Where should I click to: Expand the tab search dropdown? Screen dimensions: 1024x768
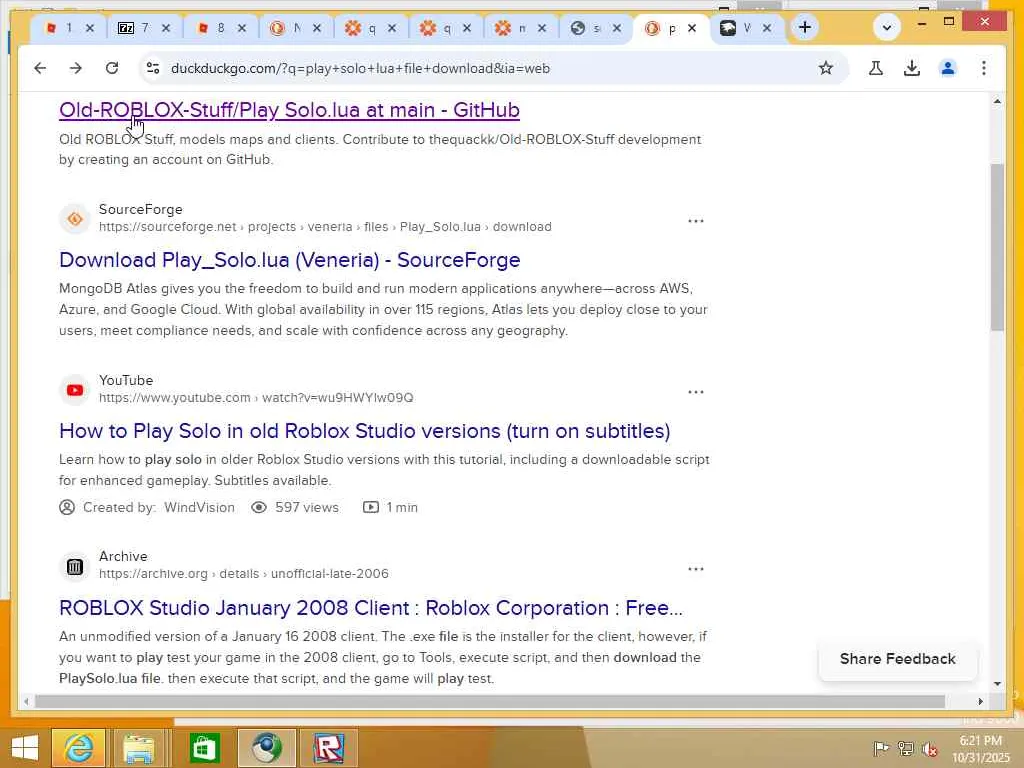coord(886,27)
